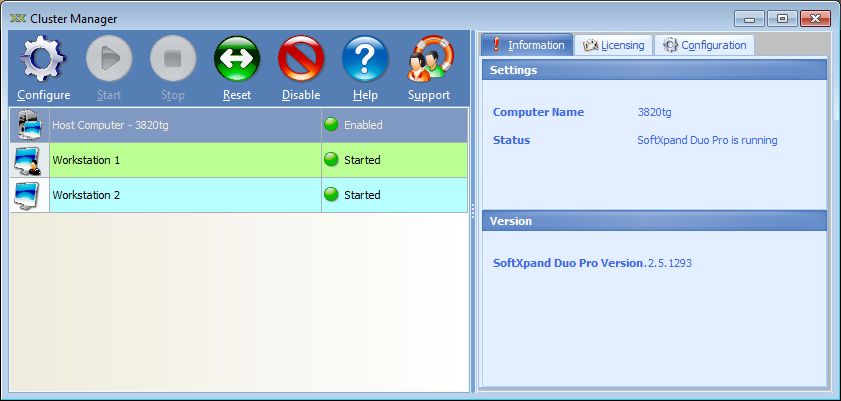841x401 pixels.
Task: Close the Cluster Manager window
Action: point(815,19)
